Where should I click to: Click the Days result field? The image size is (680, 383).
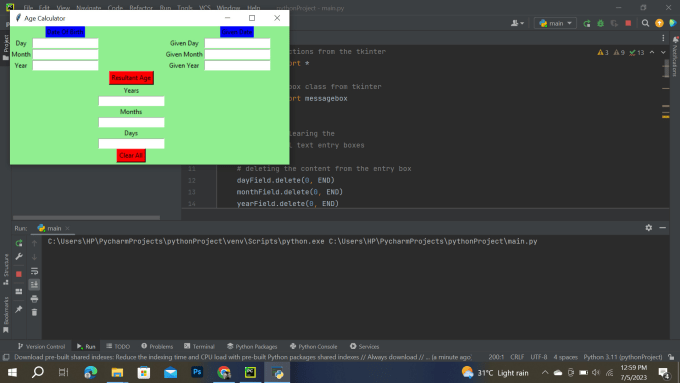[x=131, y=144]
